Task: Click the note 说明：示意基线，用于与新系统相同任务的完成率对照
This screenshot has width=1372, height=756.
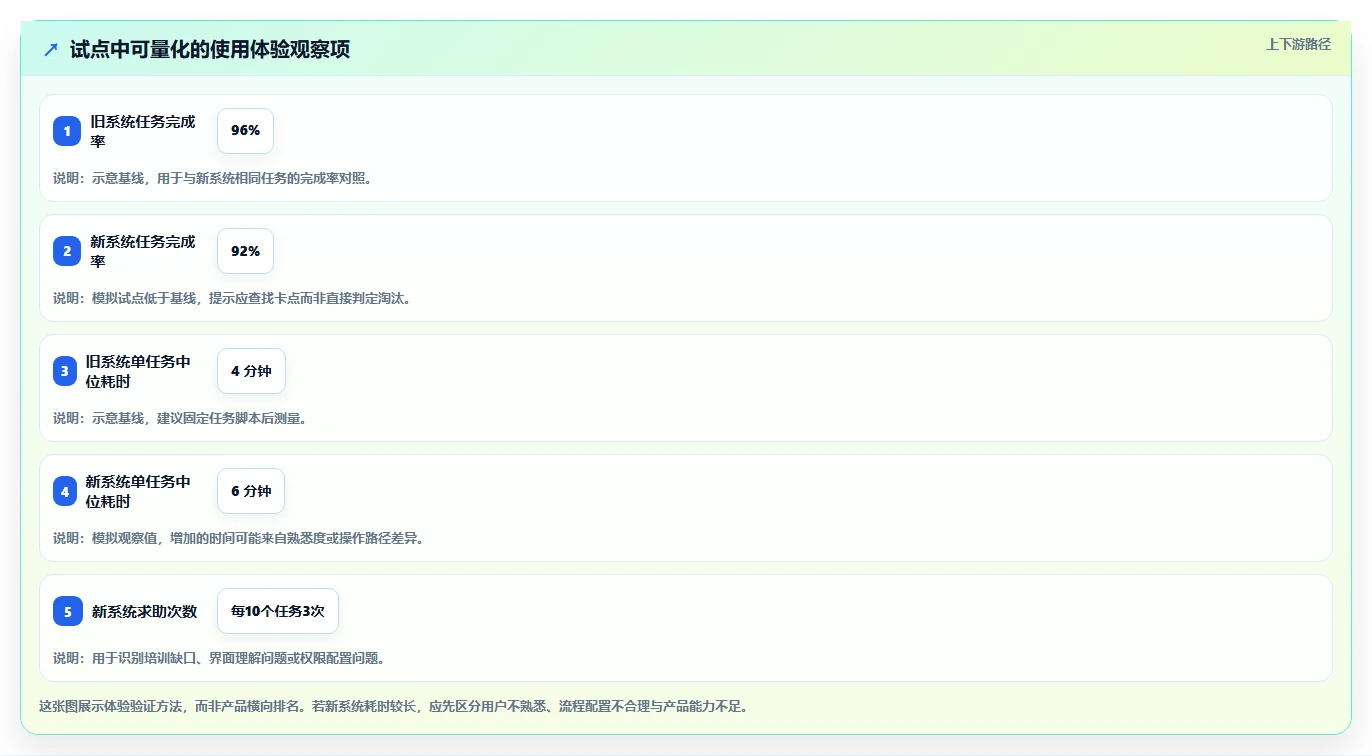Action: (x=213, y=178)
